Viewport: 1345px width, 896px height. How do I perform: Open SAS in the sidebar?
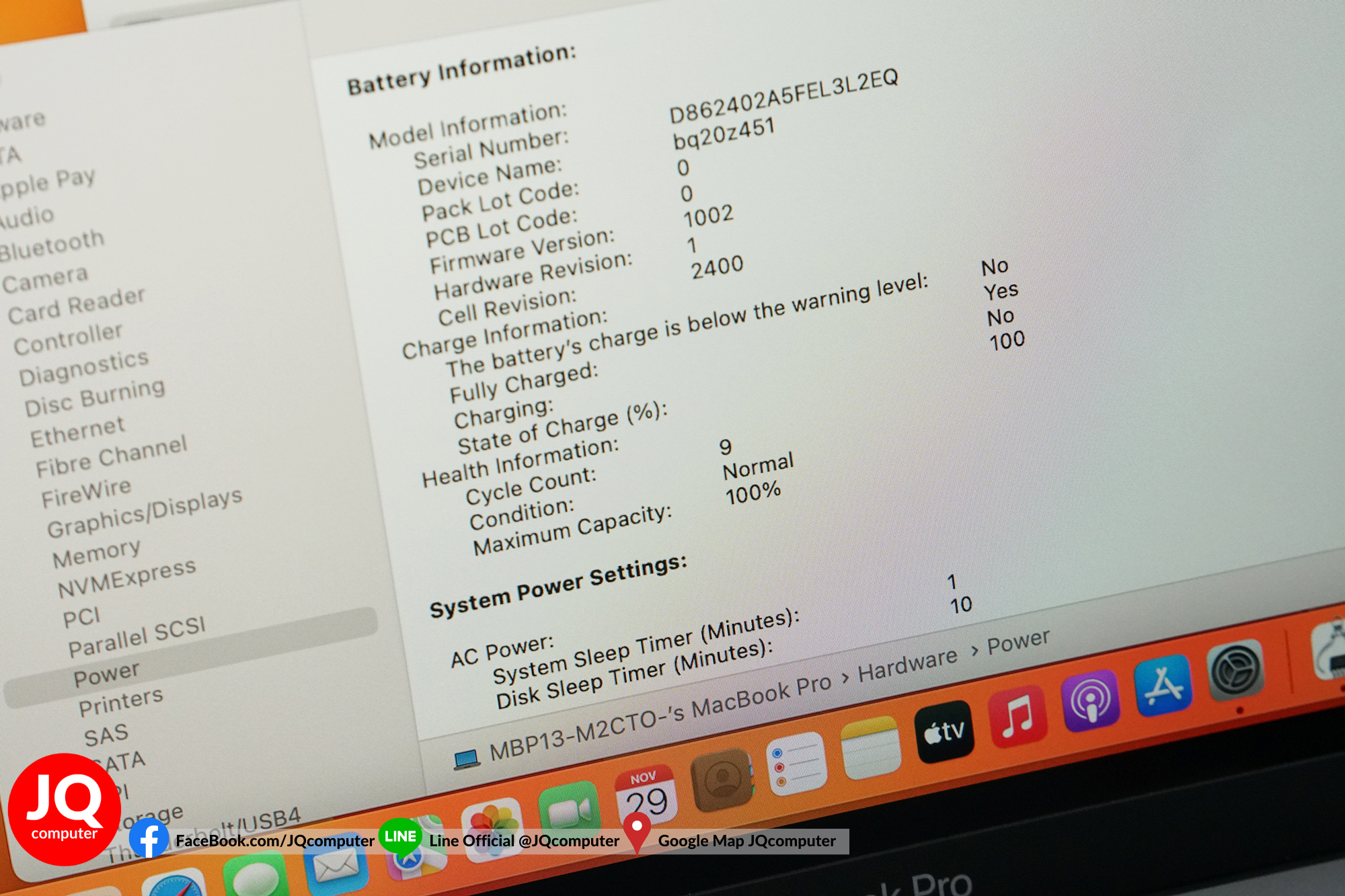(x=106, y=735)
